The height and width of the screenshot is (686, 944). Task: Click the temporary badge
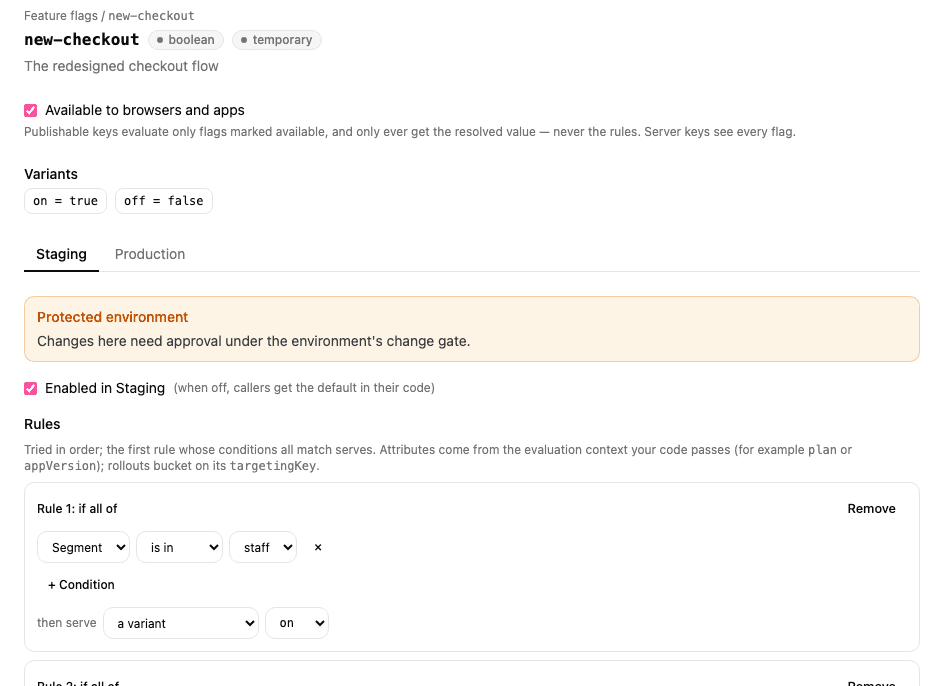click(276, 40)
